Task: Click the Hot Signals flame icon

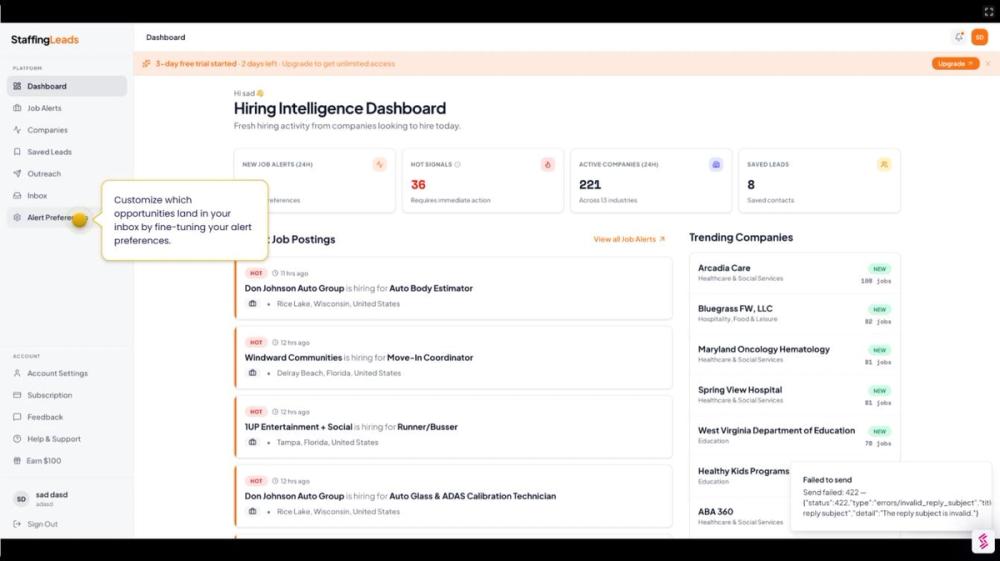Action: (x=547, y=164)
